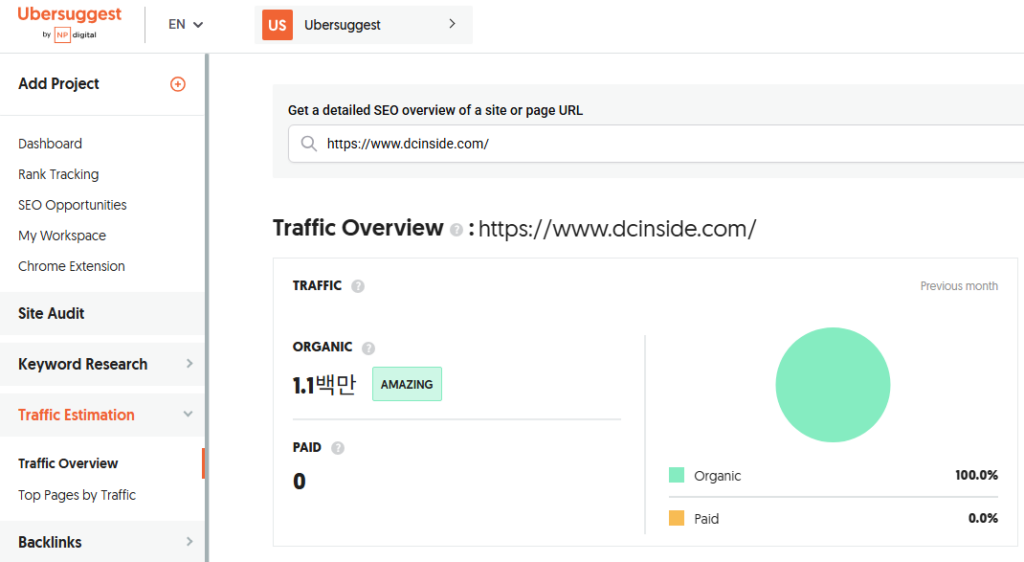Open SEO Opportunities
Image resolution: width=1024 pixels, height=562 pixels.
point(72,205)
